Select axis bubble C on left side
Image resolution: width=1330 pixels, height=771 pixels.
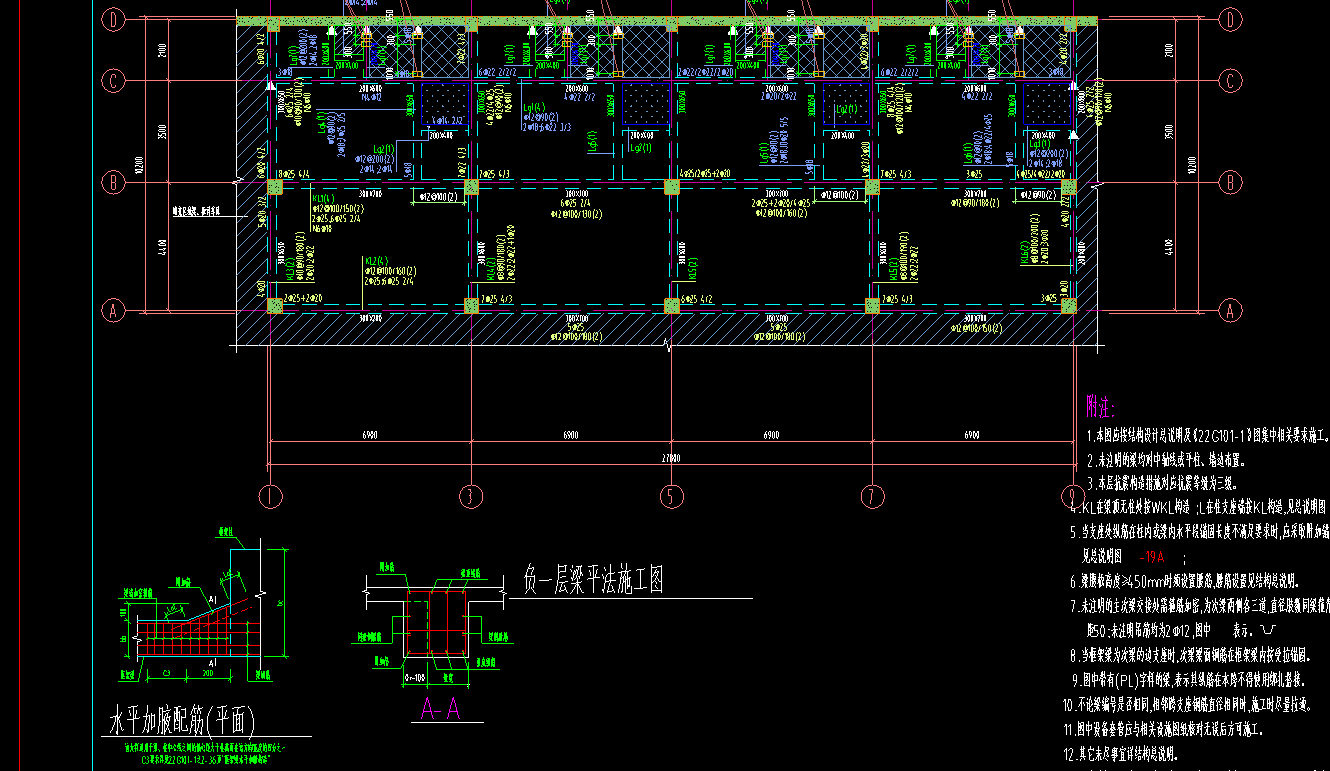[x=113, y=81]
